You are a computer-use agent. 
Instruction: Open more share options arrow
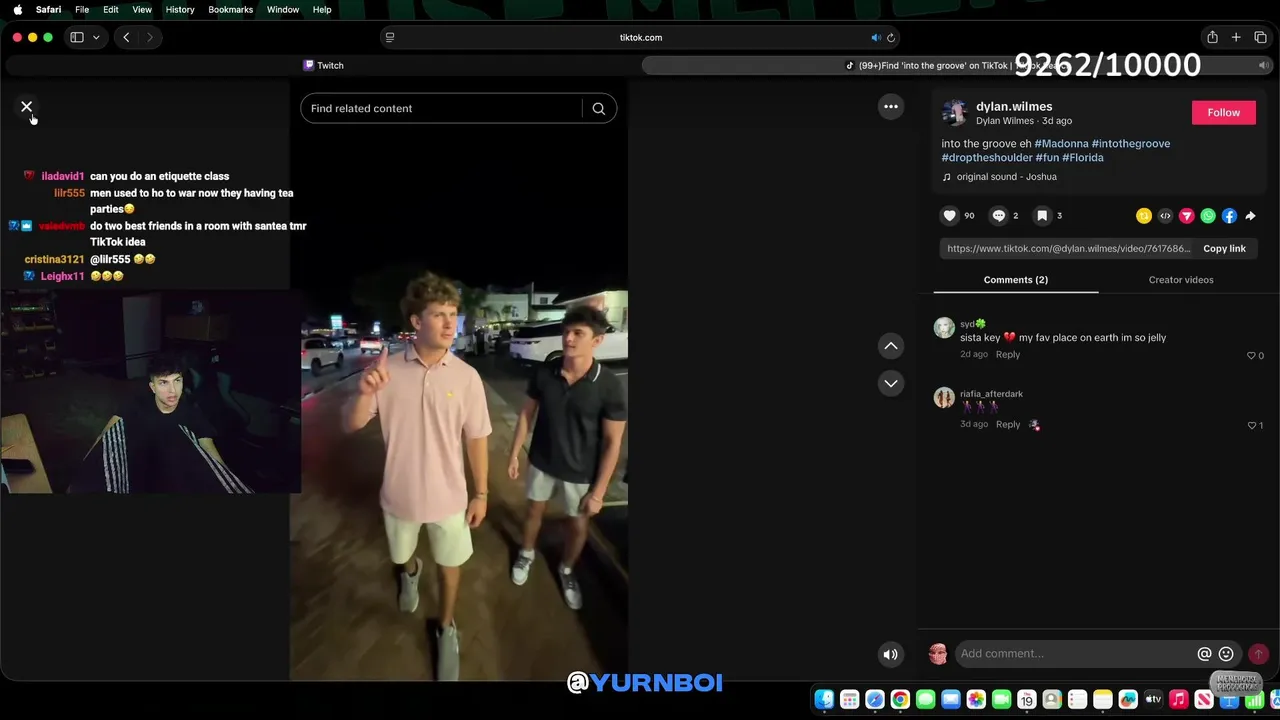tap(1250, 216)
